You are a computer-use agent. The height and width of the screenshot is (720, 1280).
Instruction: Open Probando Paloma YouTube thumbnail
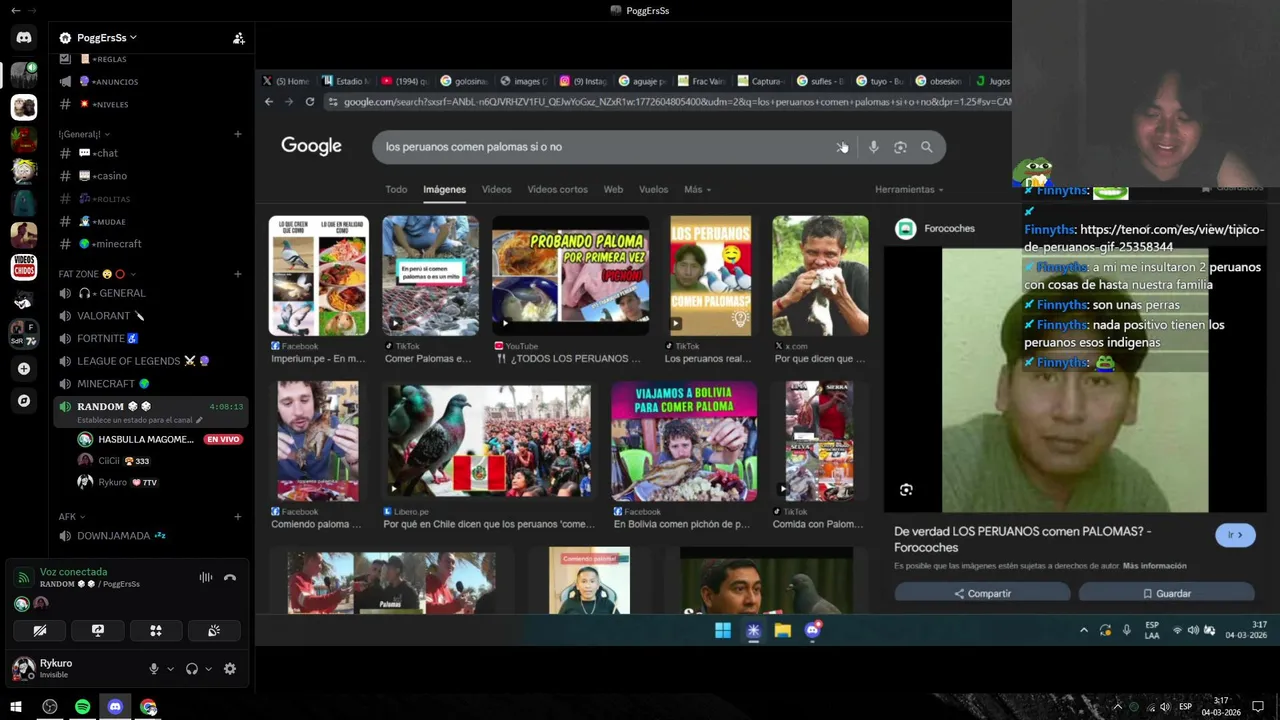click(x=570, y=276)
